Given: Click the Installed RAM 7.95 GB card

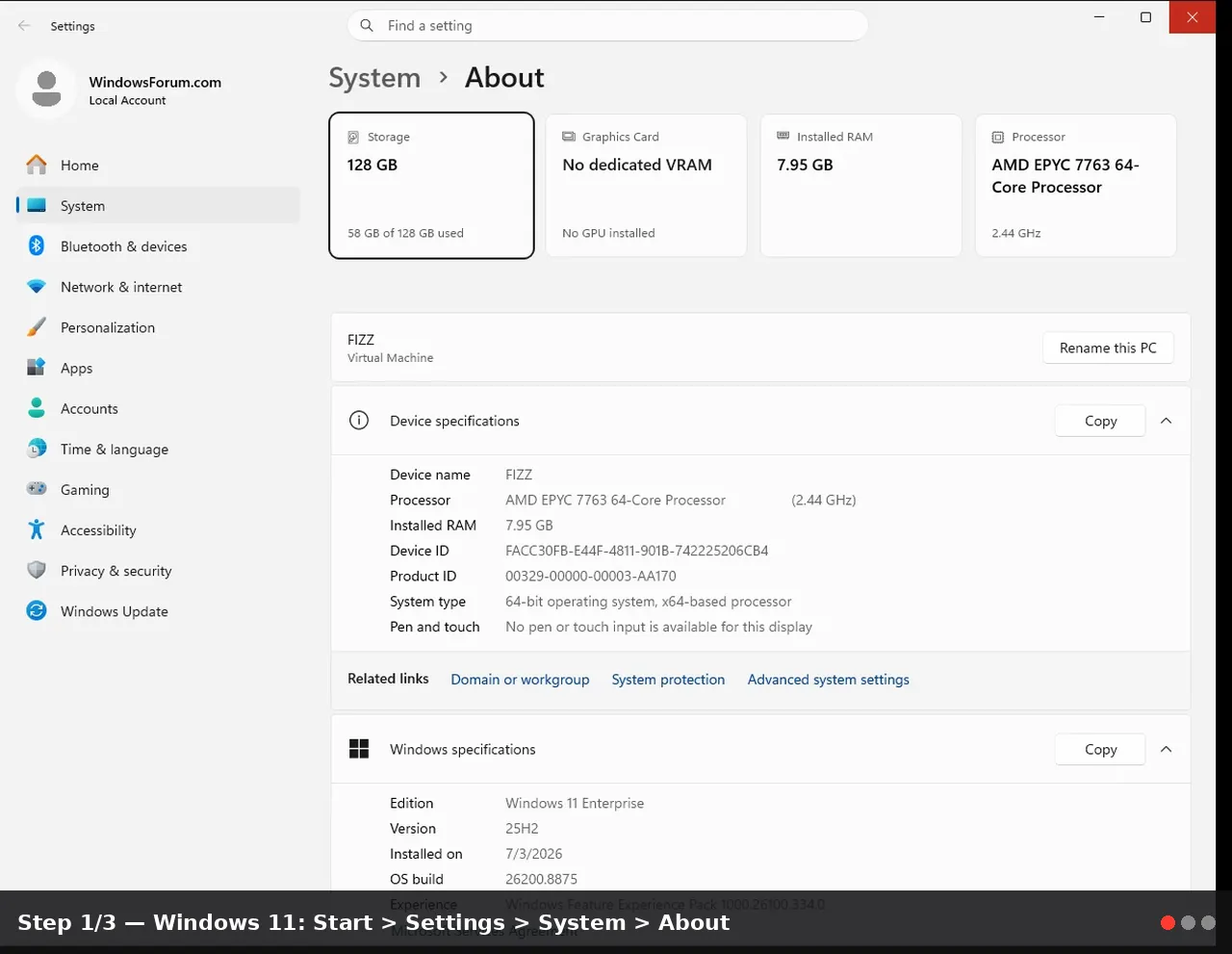Looking at the screenshot, I should tap(860, 186).
